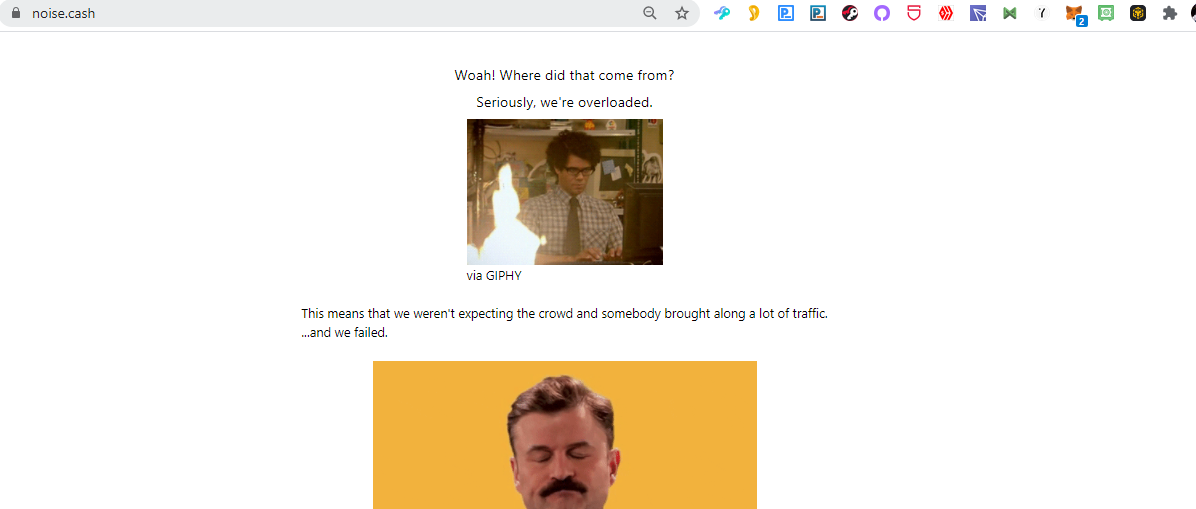
Task: Click the sentence about unexpected crowd traffic
Action: (564, 314)
